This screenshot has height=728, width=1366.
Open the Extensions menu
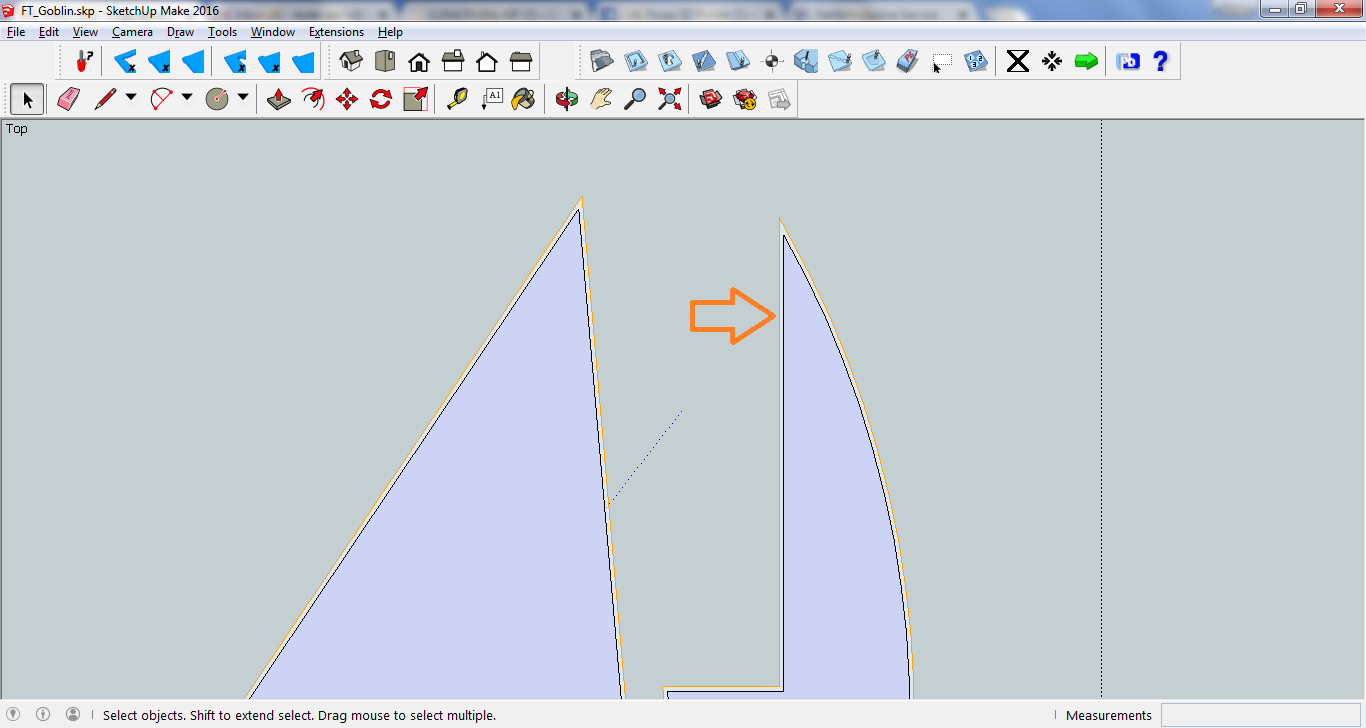pos(336,32)
